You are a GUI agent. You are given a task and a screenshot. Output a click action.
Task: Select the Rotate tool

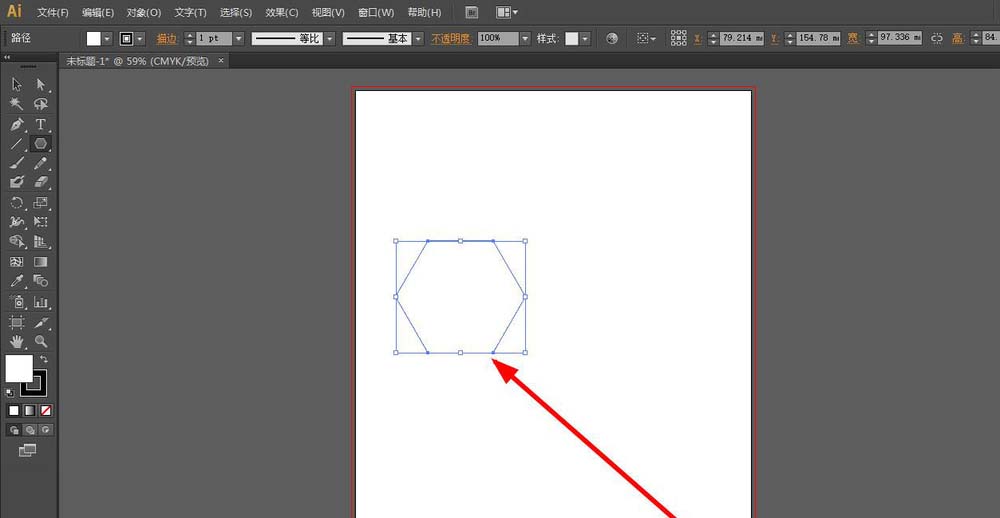17,203
